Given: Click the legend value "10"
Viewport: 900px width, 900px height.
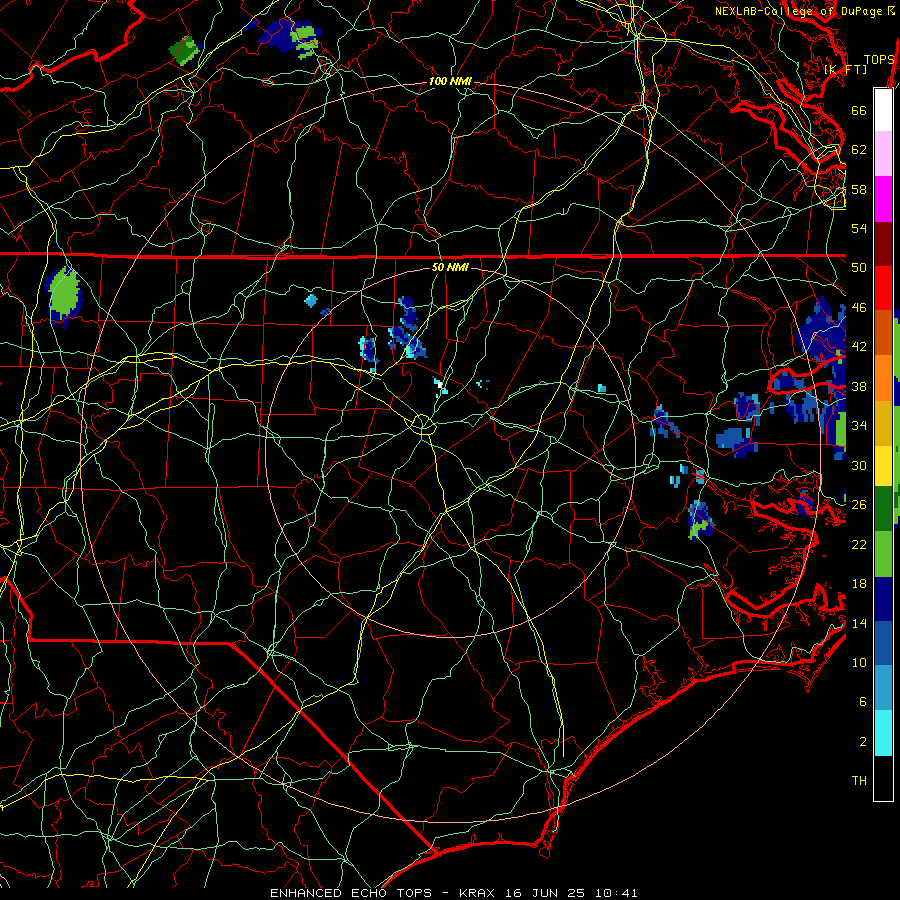Looking at the screenshot, I should click(859, 662).
